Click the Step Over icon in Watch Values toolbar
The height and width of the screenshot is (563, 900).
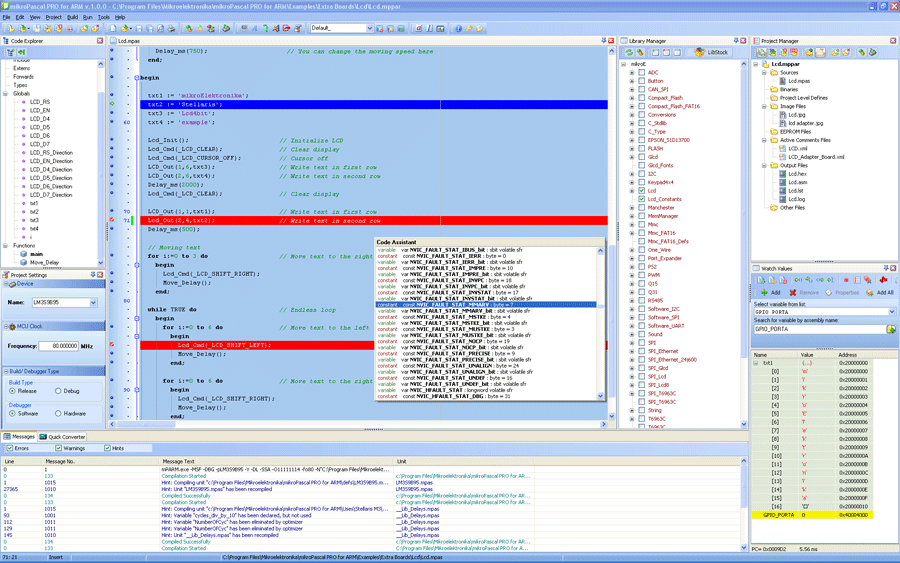(809, 280)
